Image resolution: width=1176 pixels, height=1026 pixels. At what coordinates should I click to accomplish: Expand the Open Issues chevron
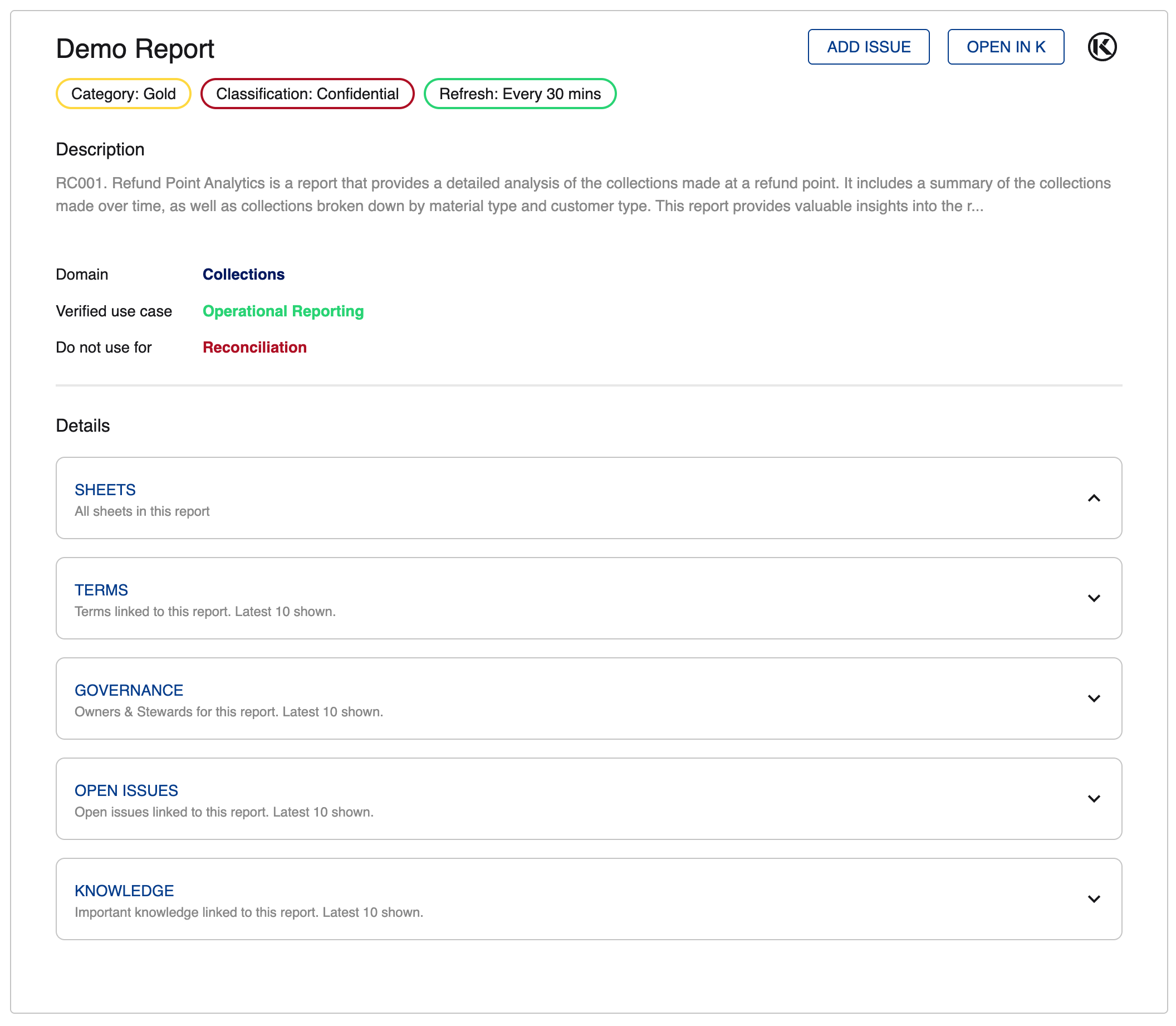click(1093, 799)
